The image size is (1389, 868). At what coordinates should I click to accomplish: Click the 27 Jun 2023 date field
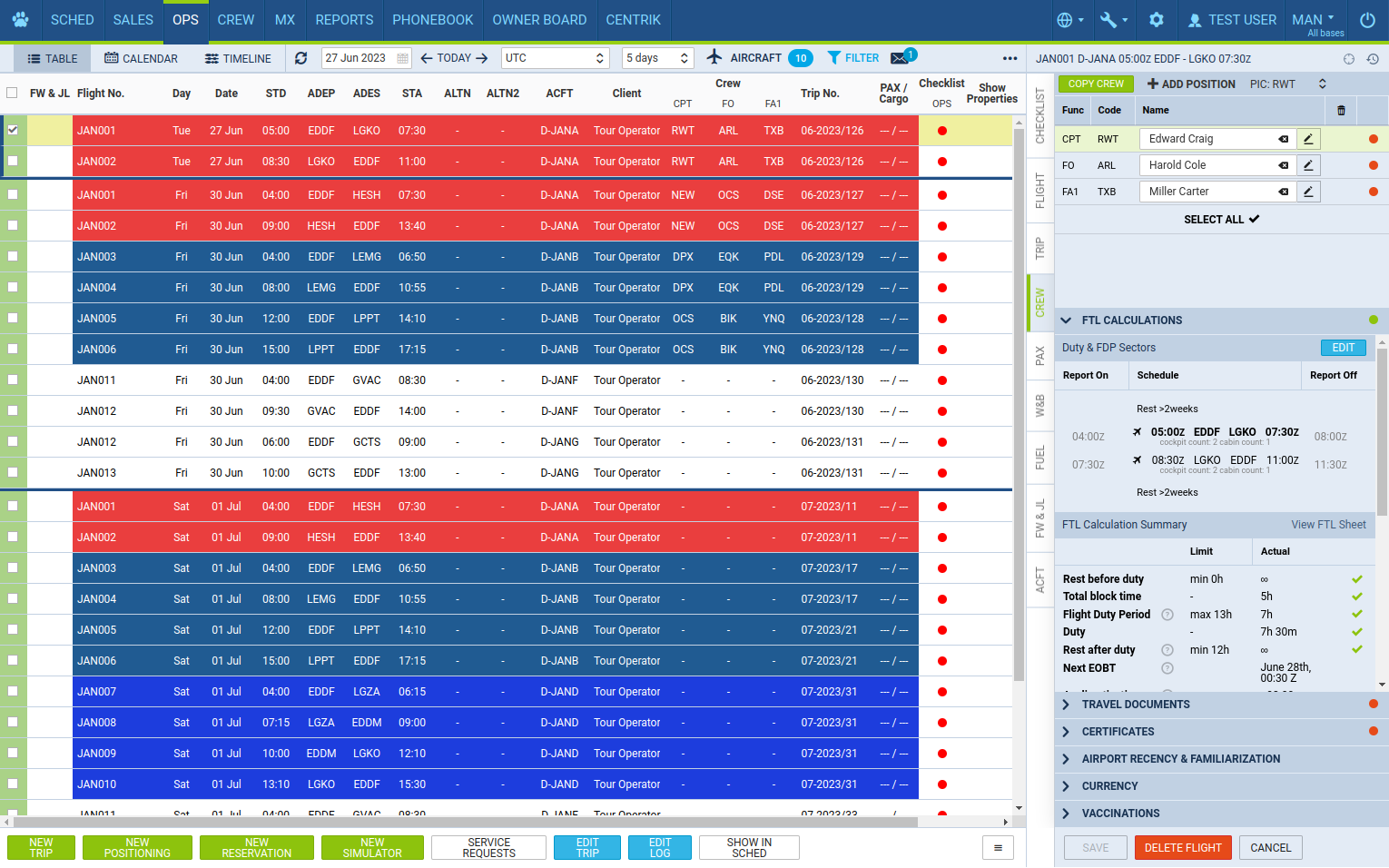click(x=367, y=58)
